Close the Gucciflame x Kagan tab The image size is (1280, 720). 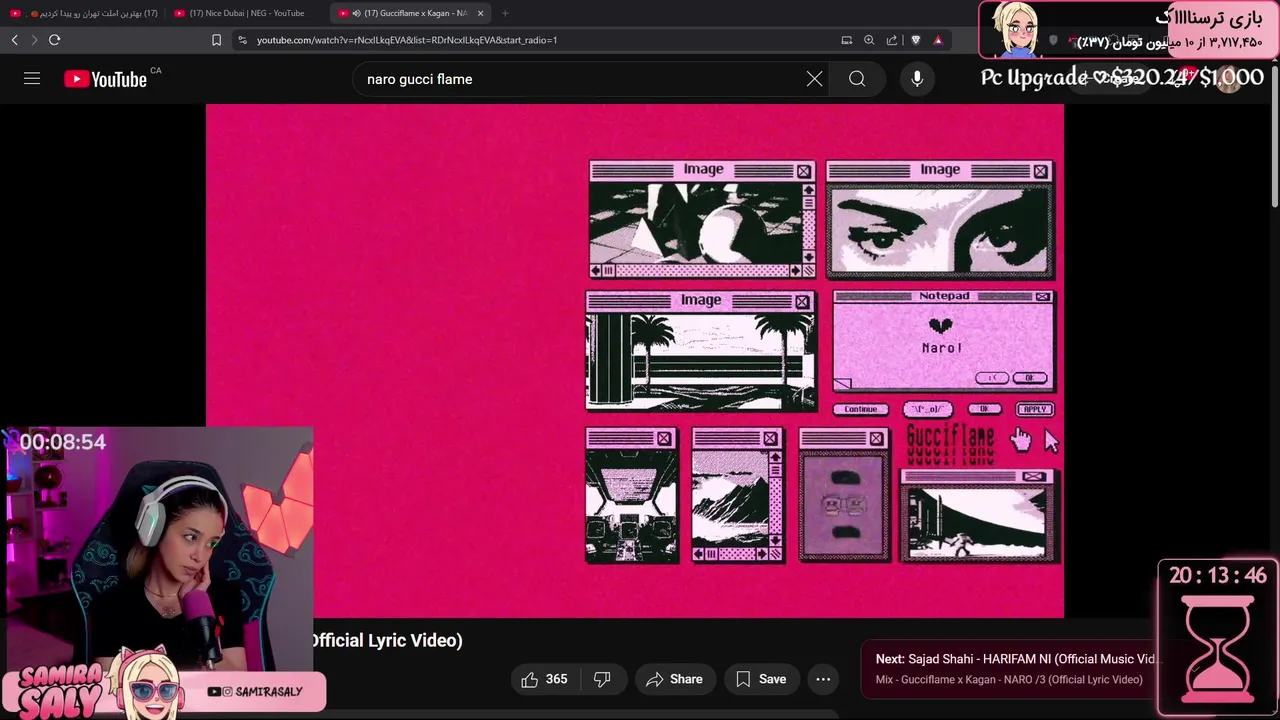click(480, 13)
